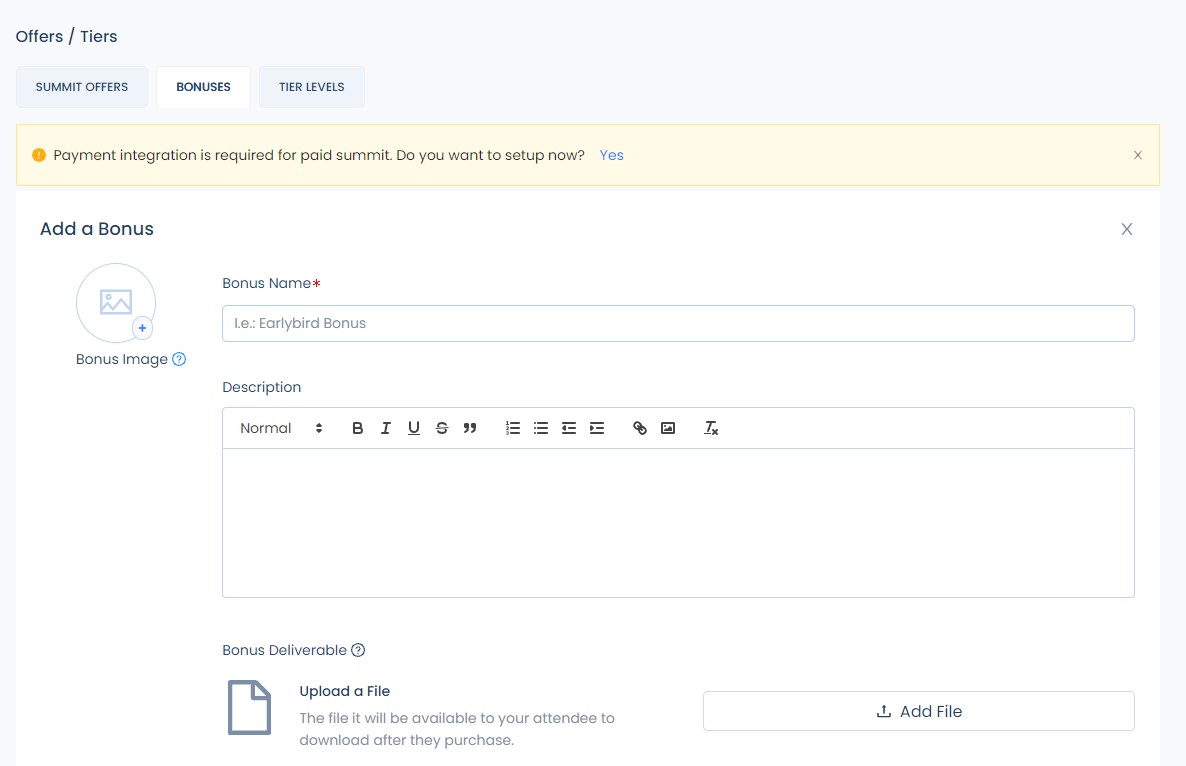Decrease indent in description editor
The height and width of the screenshot is (766, 1186).
(x=569, y=428)
